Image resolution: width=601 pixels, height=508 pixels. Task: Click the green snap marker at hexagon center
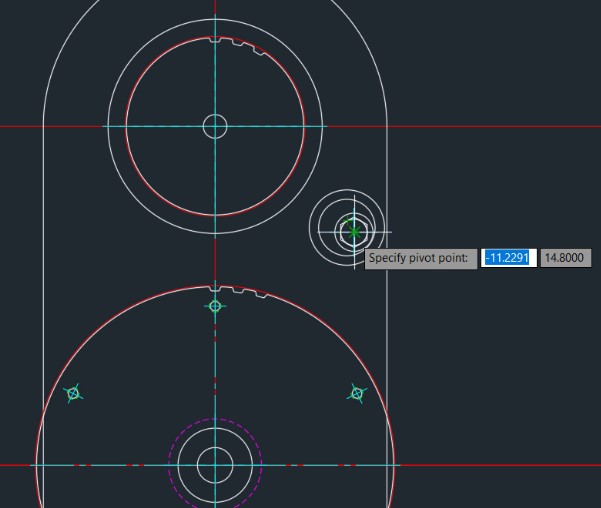pyautogui.click(x=354, y=232)
